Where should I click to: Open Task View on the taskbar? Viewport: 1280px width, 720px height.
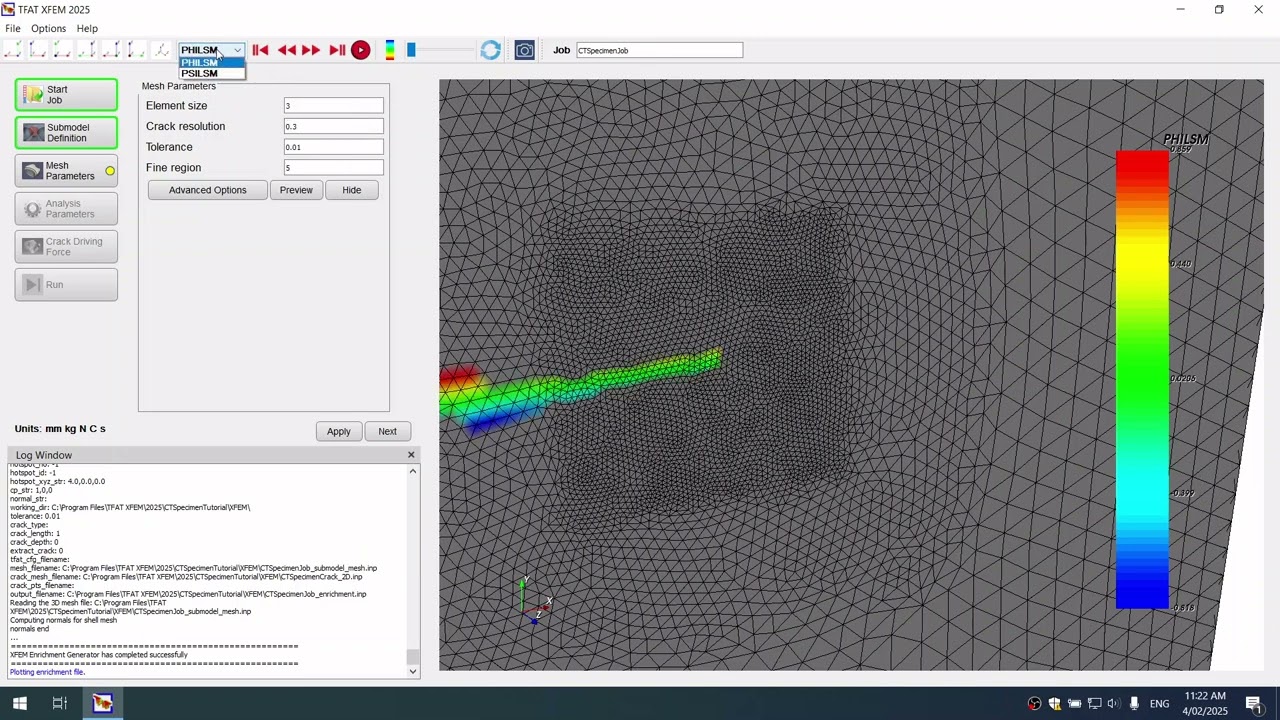pos(60,703)
